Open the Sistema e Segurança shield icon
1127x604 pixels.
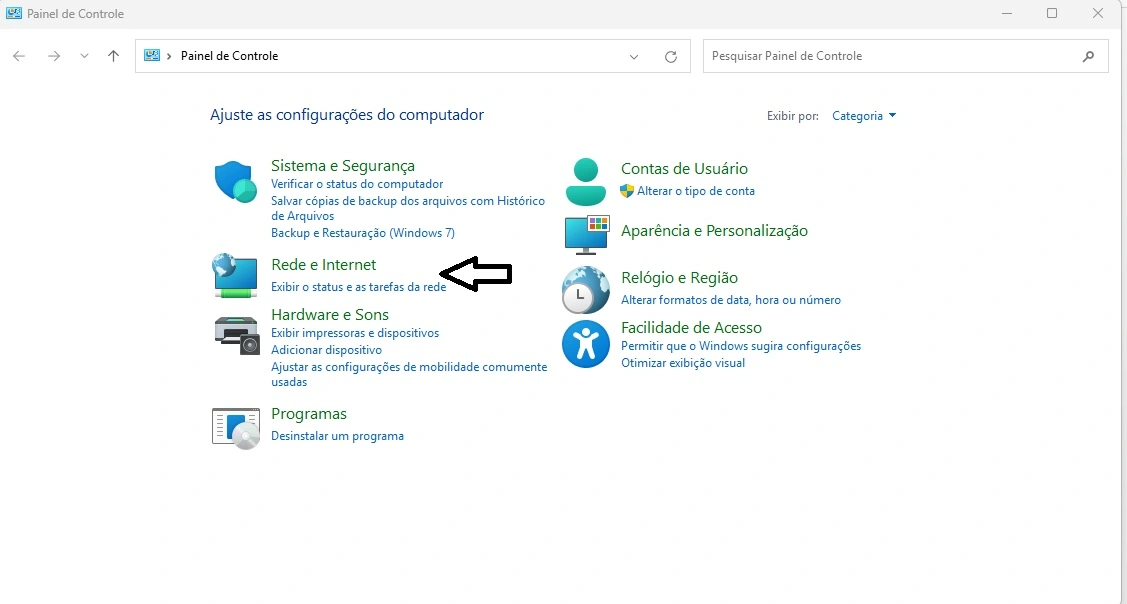236,183
